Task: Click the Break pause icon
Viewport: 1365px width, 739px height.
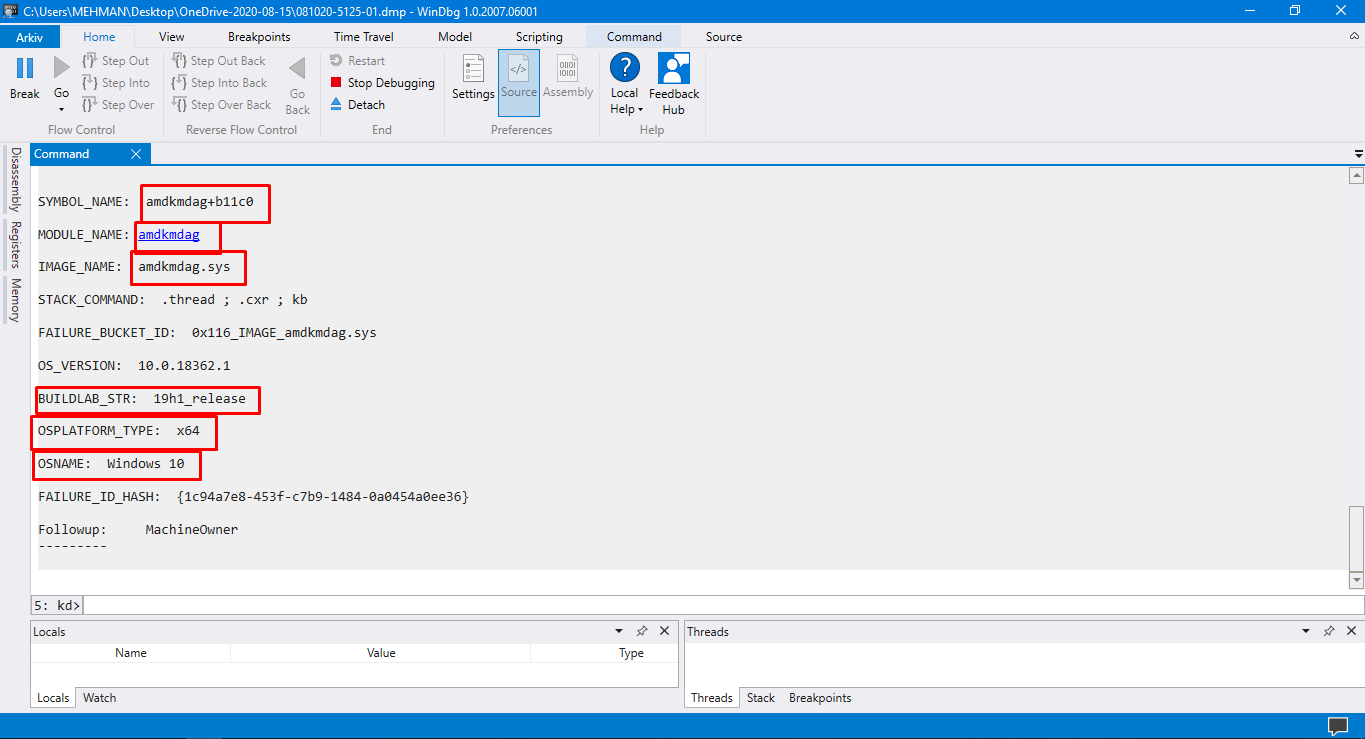Action: click(x=25, y=68)
